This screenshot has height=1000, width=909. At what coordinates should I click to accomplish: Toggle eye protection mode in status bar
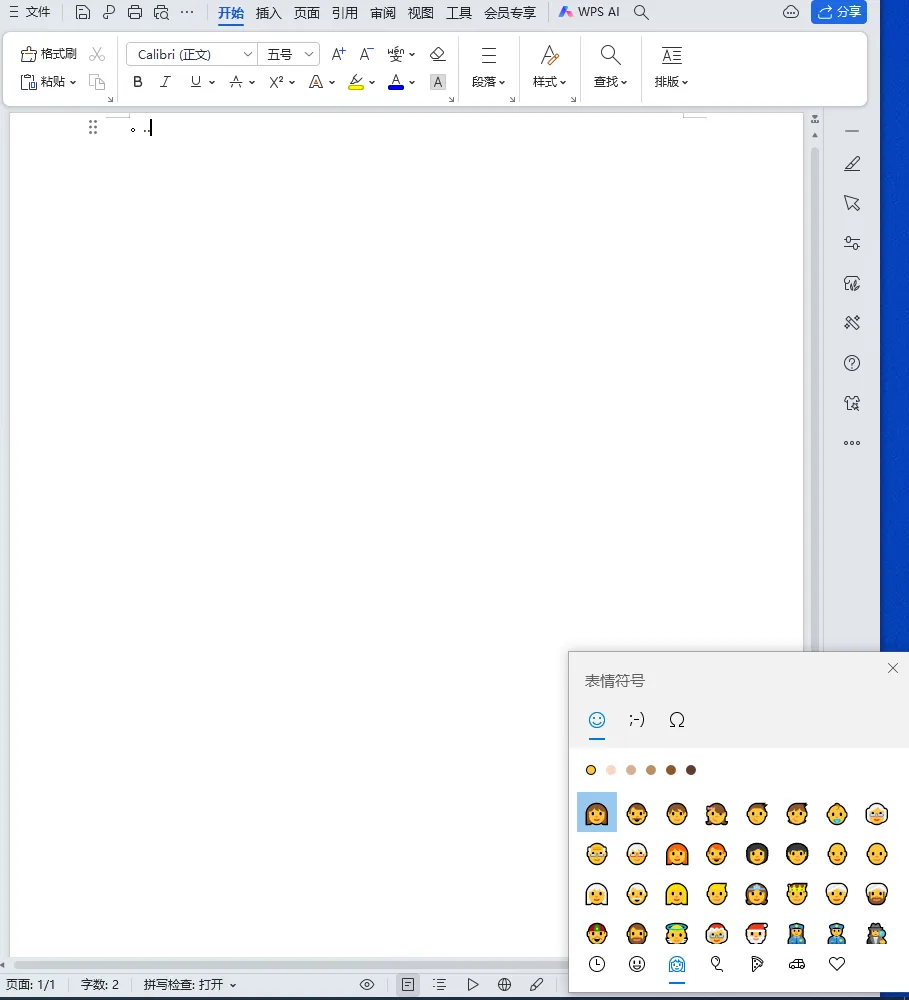[x=367, y=985]
